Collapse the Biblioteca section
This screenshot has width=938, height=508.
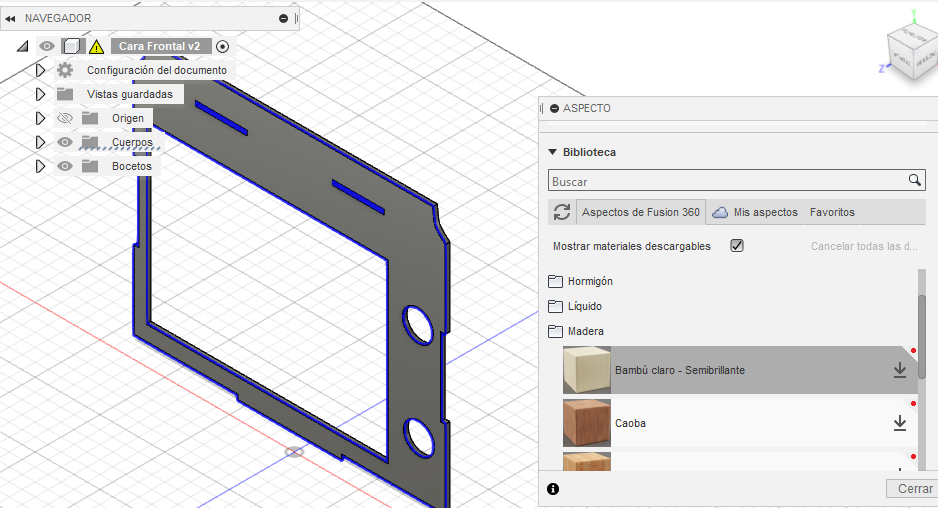click(x=553, y=152)
